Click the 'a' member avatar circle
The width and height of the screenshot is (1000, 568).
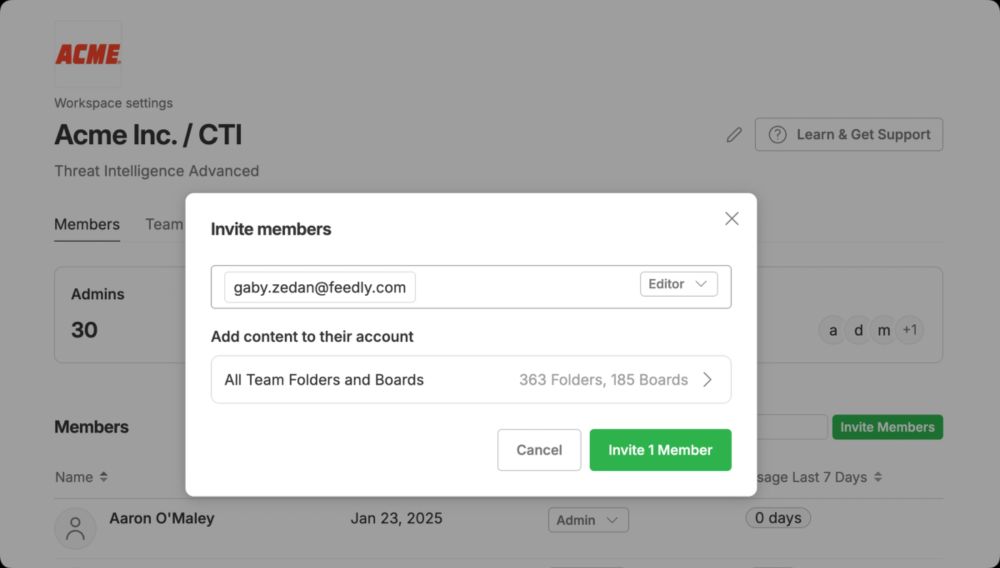[x=832, y=330]
